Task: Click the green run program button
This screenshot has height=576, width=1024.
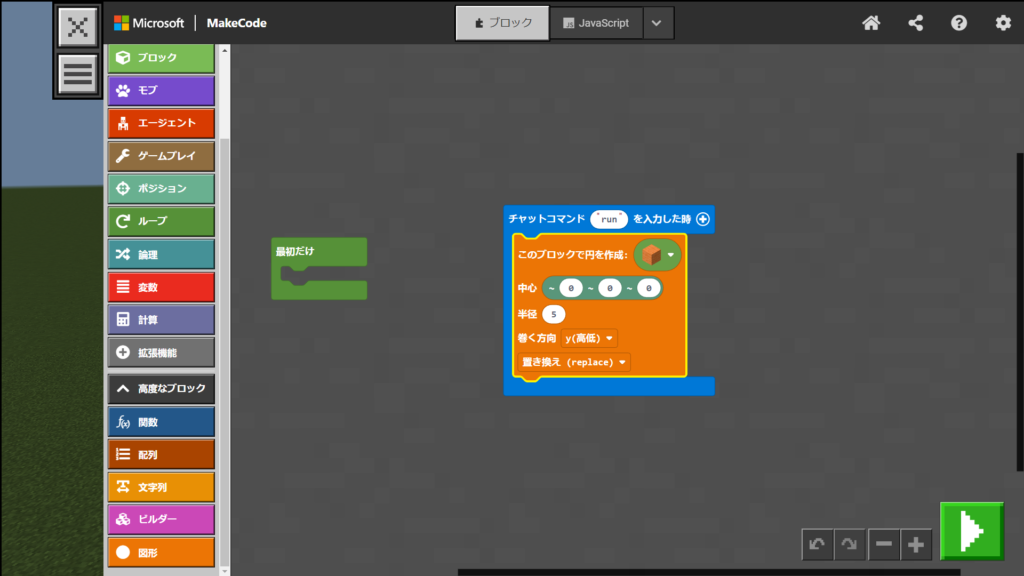Action: [971, 531]
